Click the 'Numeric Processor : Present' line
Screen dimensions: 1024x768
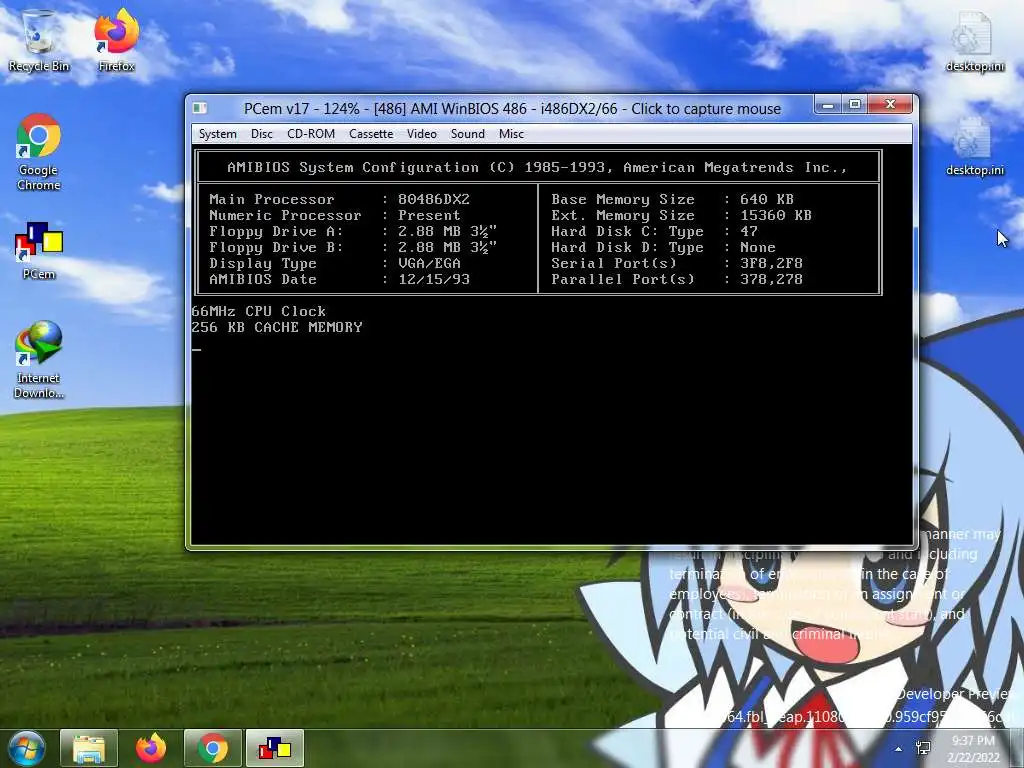pyautogui.click(x=335, y=216)
